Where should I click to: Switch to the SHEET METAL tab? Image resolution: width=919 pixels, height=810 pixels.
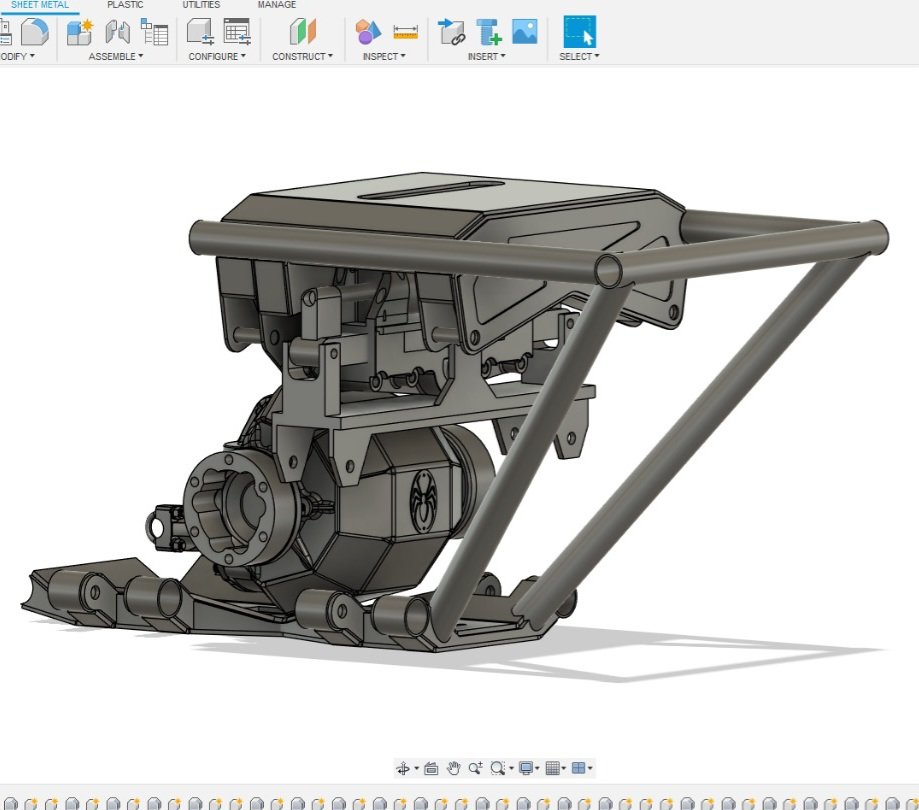[39, 5]
